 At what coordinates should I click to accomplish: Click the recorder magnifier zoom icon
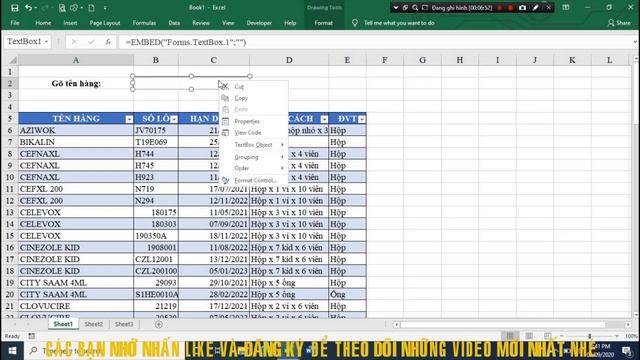(x=415, y=8)
